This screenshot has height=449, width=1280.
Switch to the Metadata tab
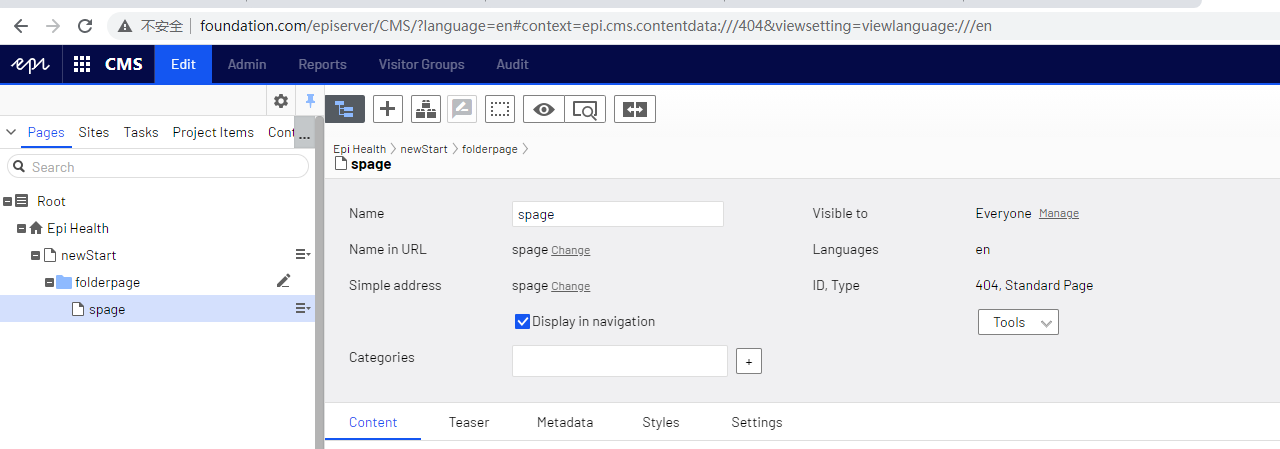pyautogui.click(x=565, y=422)
